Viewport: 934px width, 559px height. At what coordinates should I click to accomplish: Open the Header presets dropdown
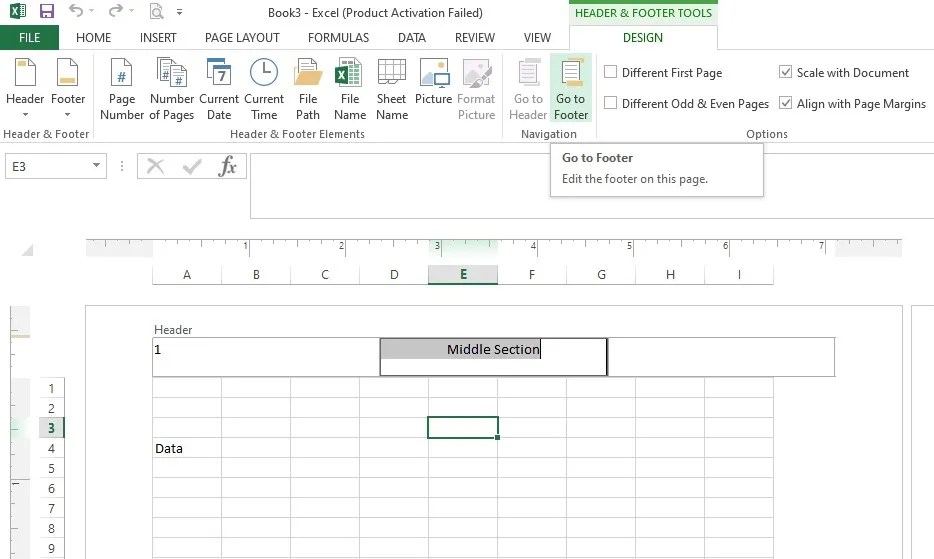[25, 89]
